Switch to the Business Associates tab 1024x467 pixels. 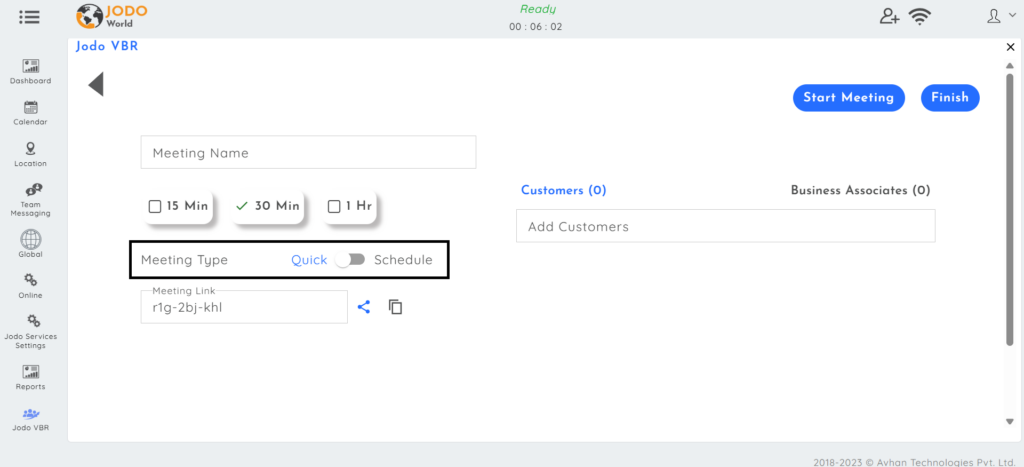(x=860, y=190)
